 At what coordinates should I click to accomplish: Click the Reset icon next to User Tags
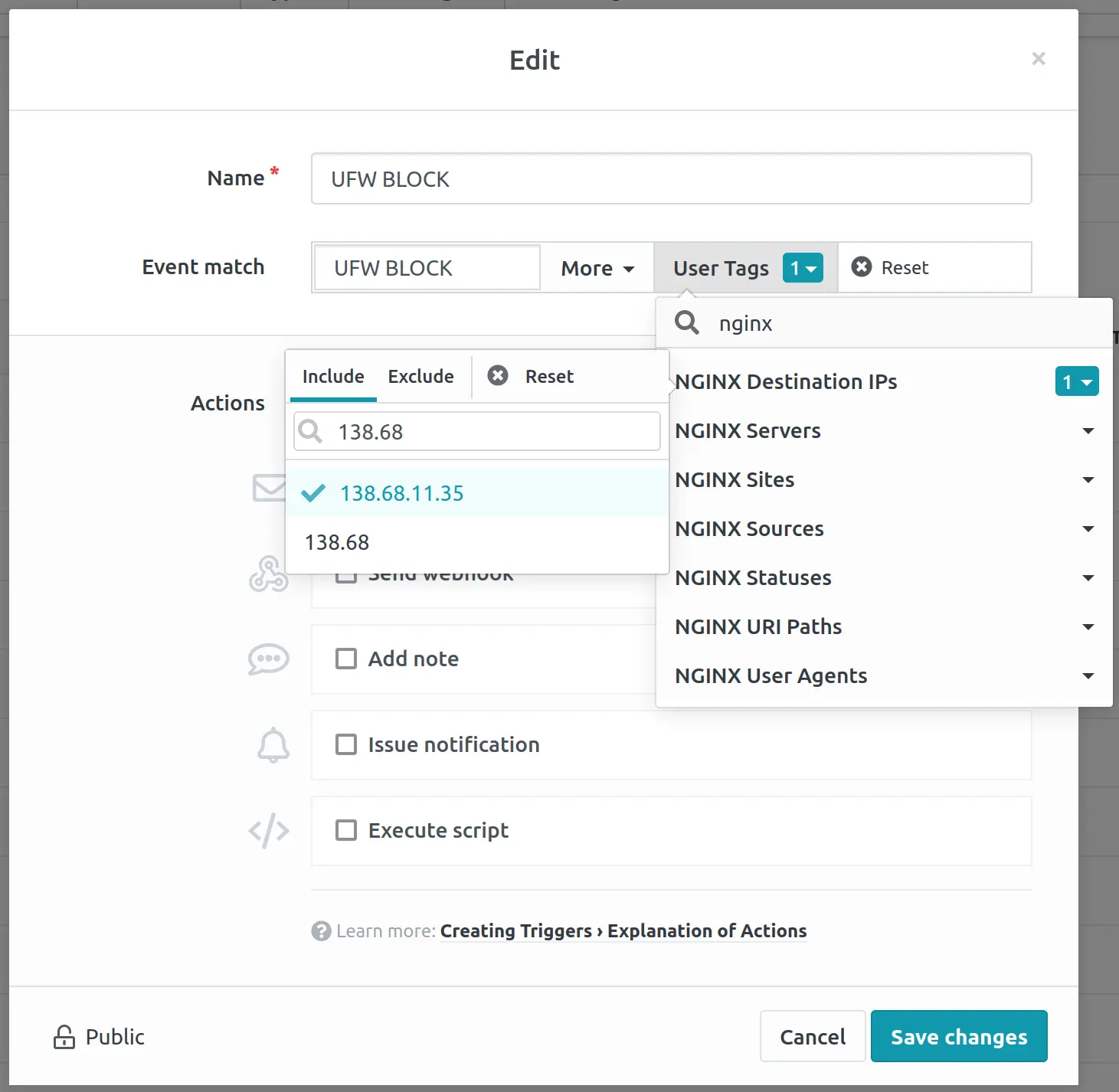tap(862, 267)
